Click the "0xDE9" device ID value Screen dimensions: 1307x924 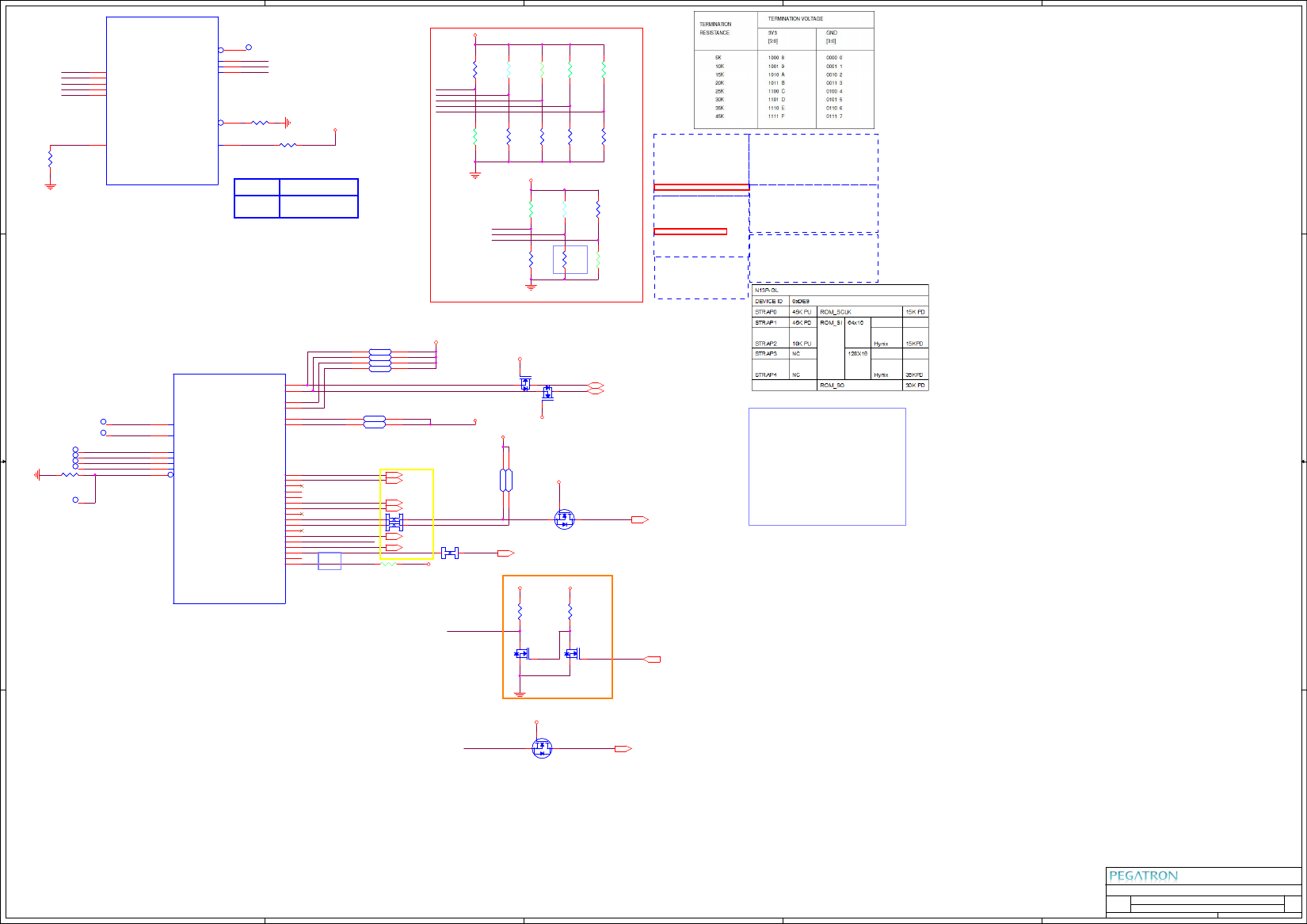(x=801, y=302)
